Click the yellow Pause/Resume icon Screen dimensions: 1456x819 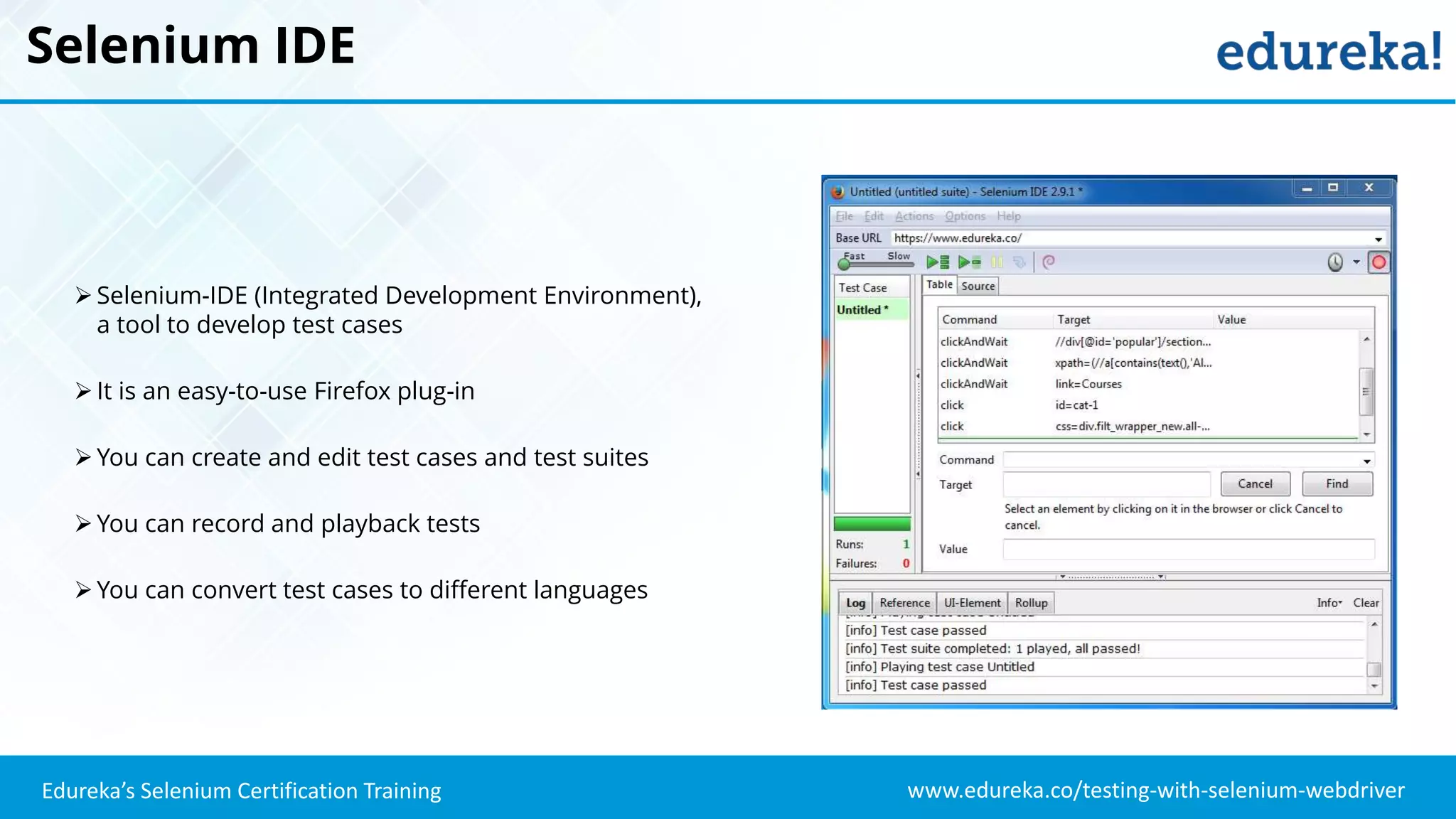pos(997,262)
